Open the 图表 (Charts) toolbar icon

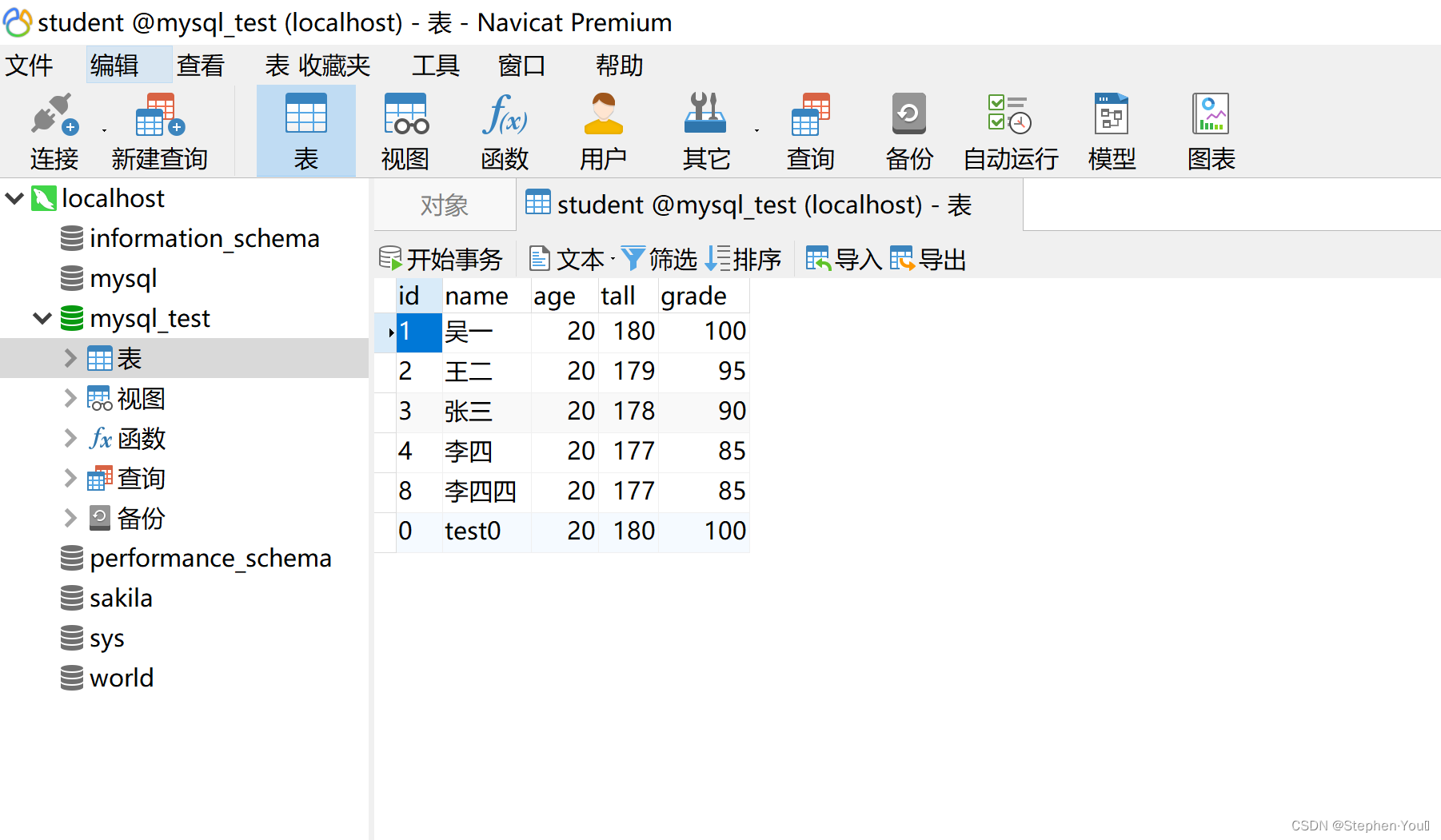pyautogui.click(x=1210, y=130)
